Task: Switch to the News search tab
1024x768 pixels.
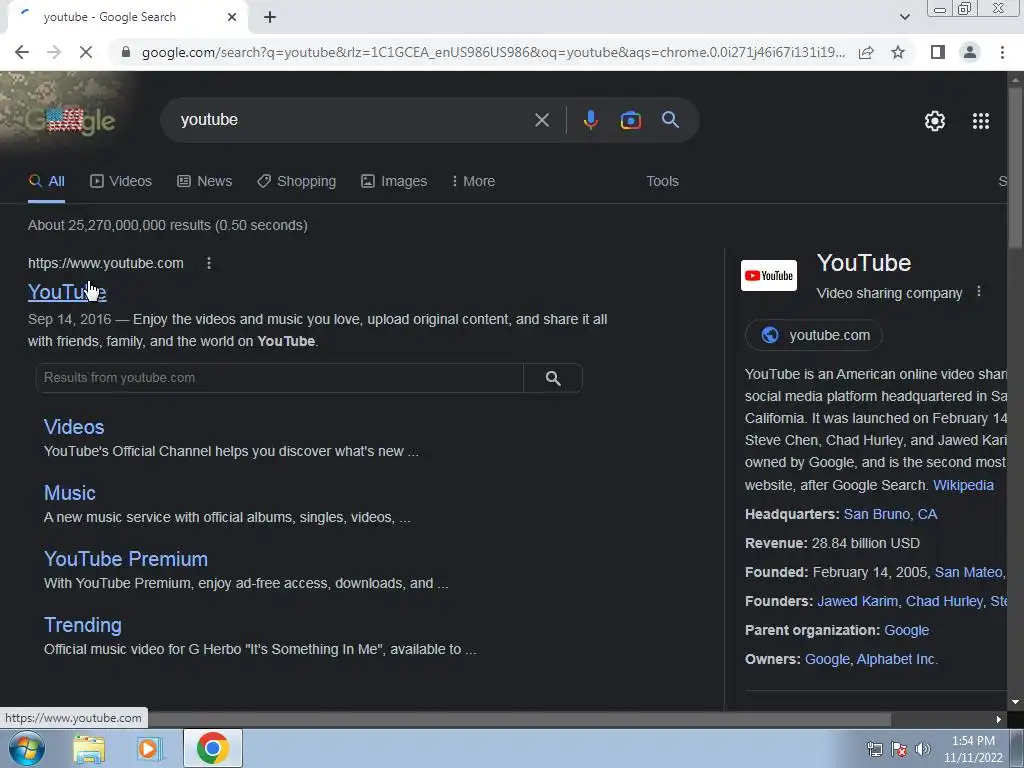Action: coord(204,182)
